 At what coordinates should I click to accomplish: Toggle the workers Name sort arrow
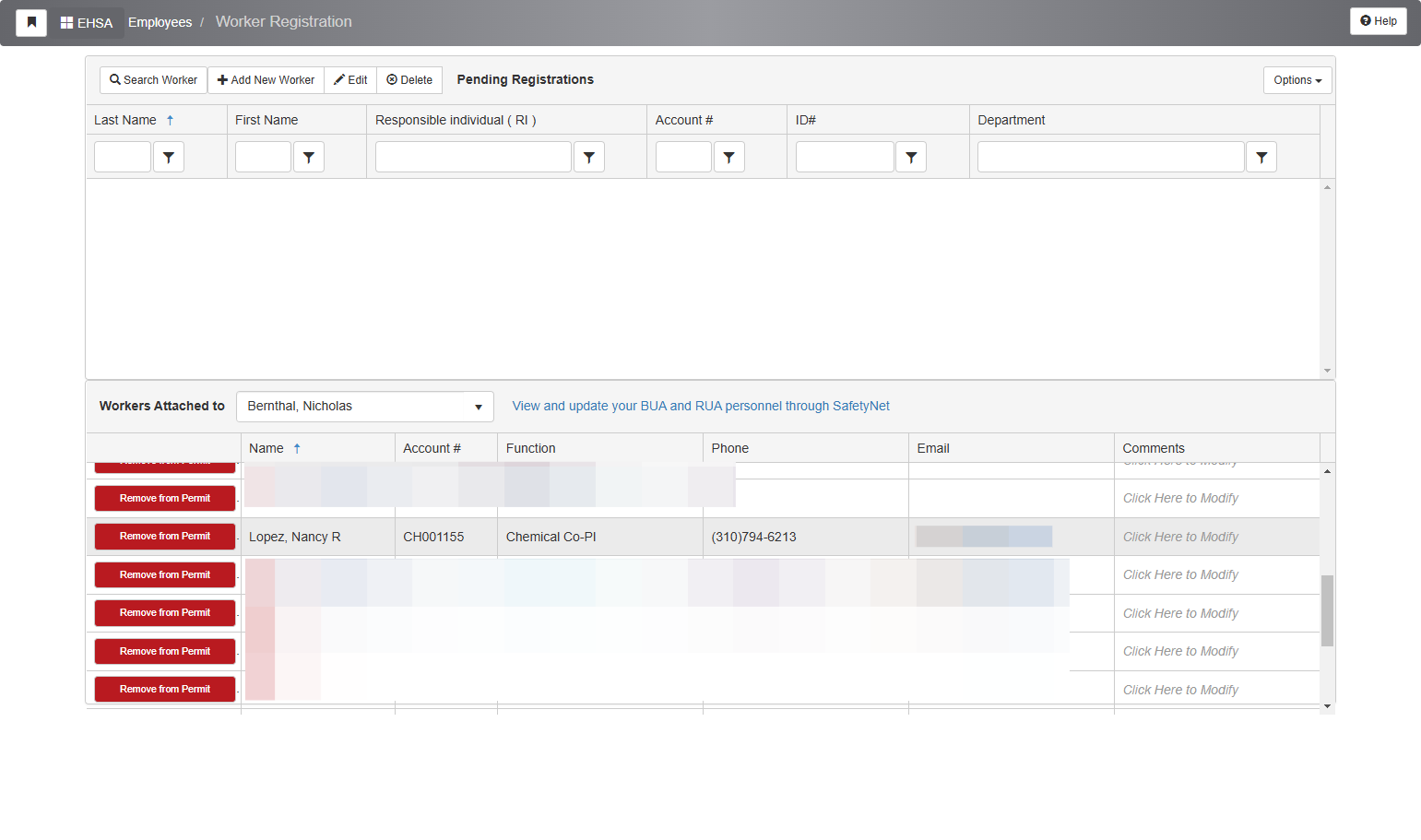tap(297, 448)
